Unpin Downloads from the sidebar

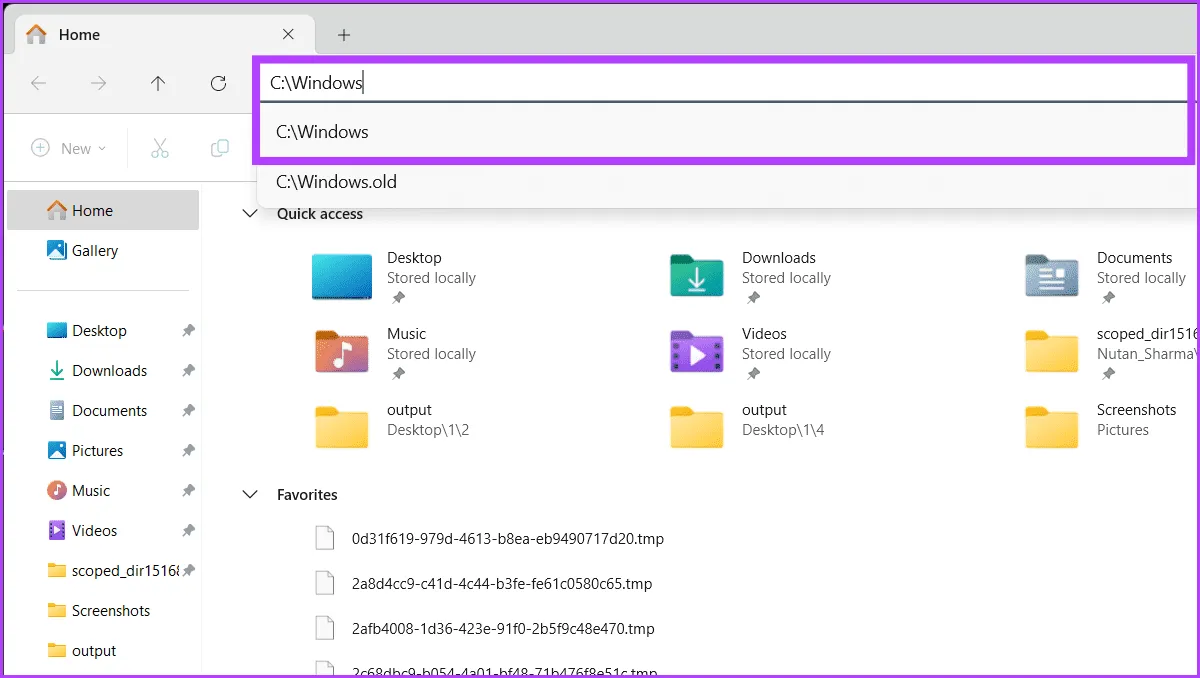click(188, 370)
